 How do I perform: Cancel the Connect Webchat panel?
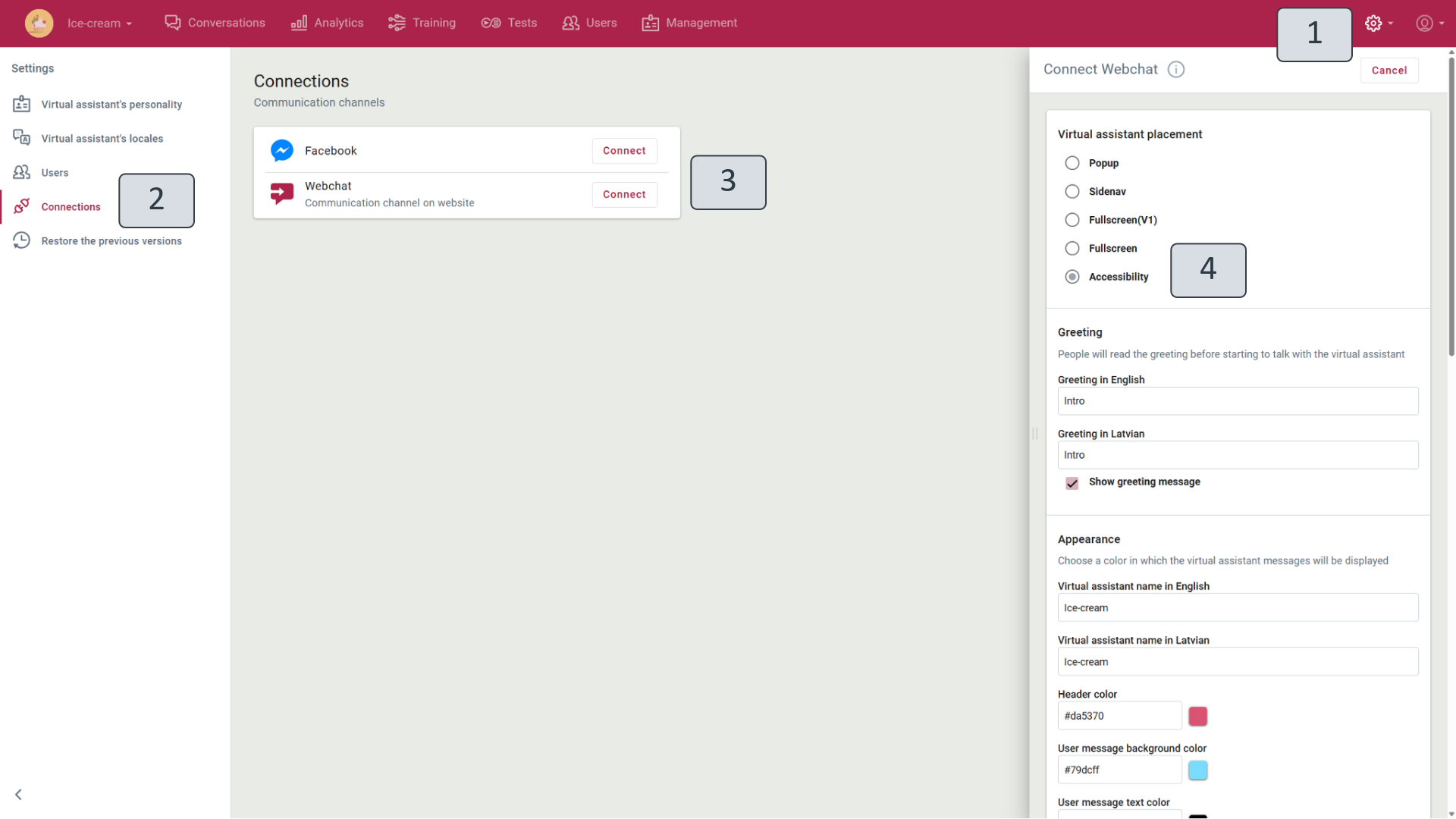click(1389, 70)
